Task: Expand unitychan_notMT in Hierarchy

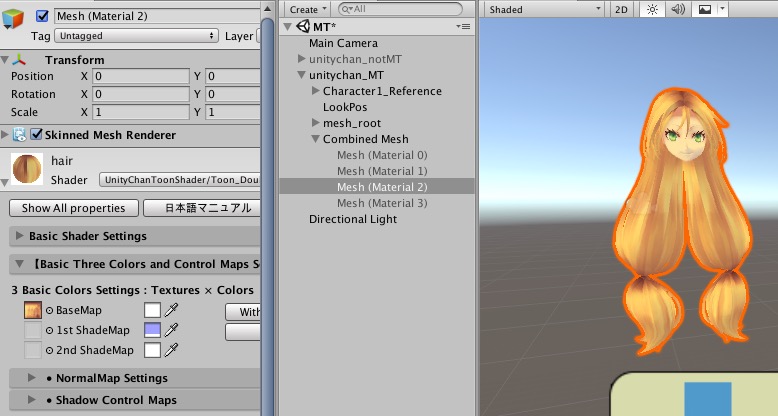Action: (x=301, y=59)
